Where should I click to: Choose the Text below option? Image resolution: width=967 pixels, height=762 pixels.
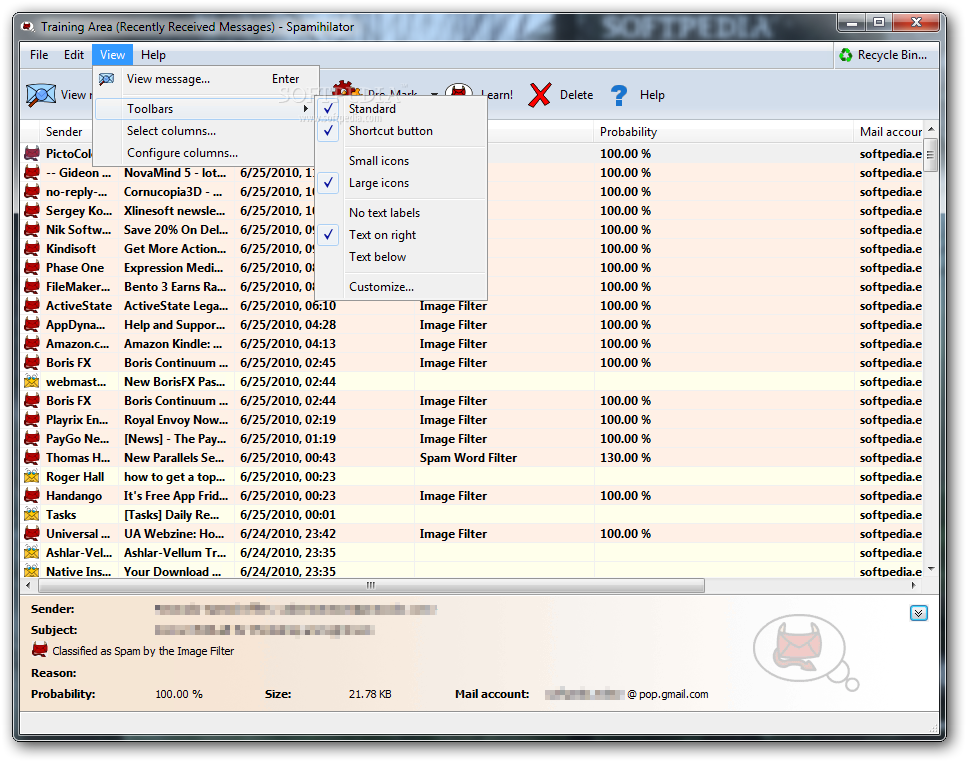point(401,257)
